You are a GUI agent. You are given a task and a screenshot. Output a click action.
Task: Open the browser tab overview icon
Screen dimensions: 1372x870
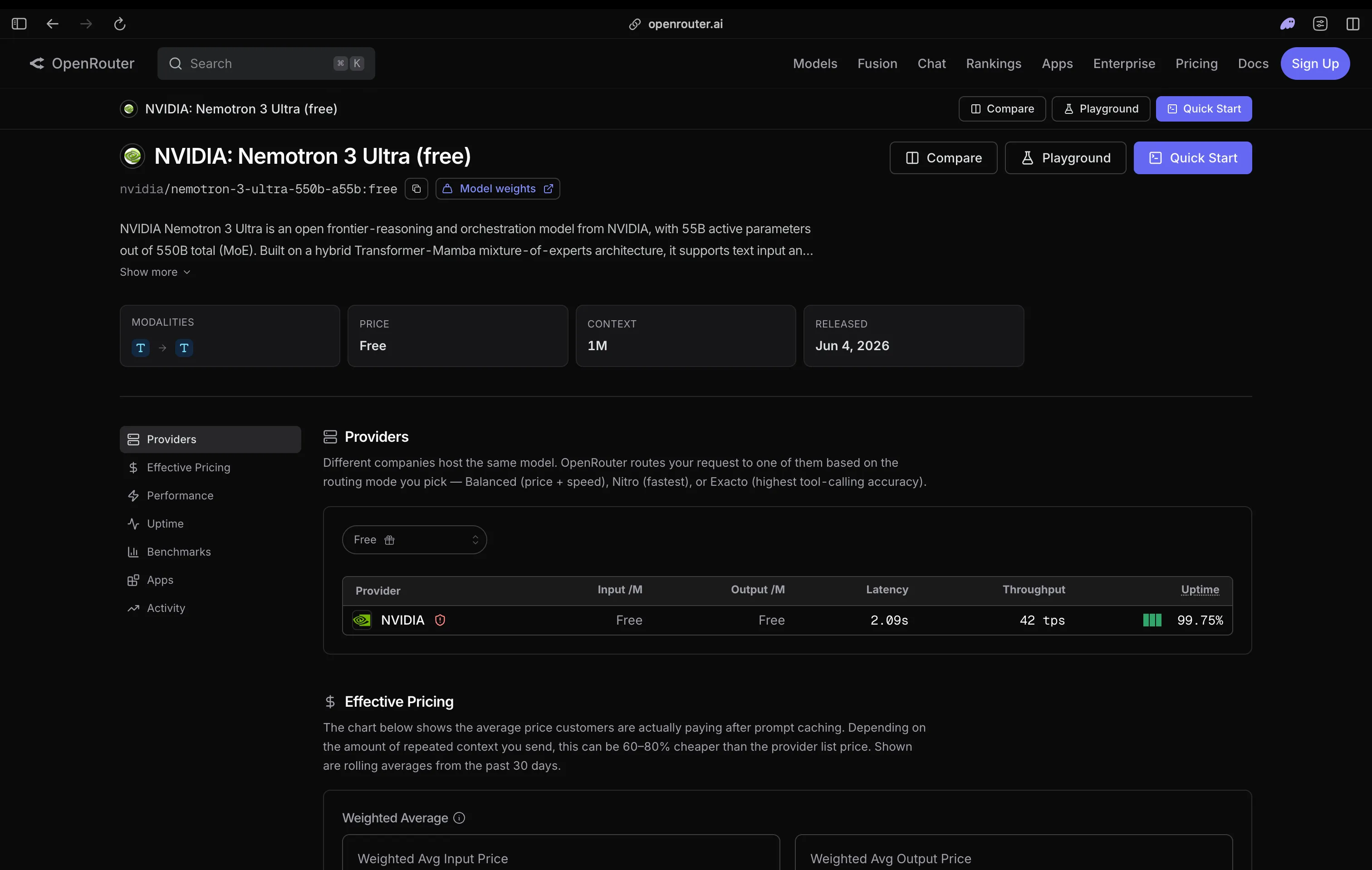(x=1320, y=24)
